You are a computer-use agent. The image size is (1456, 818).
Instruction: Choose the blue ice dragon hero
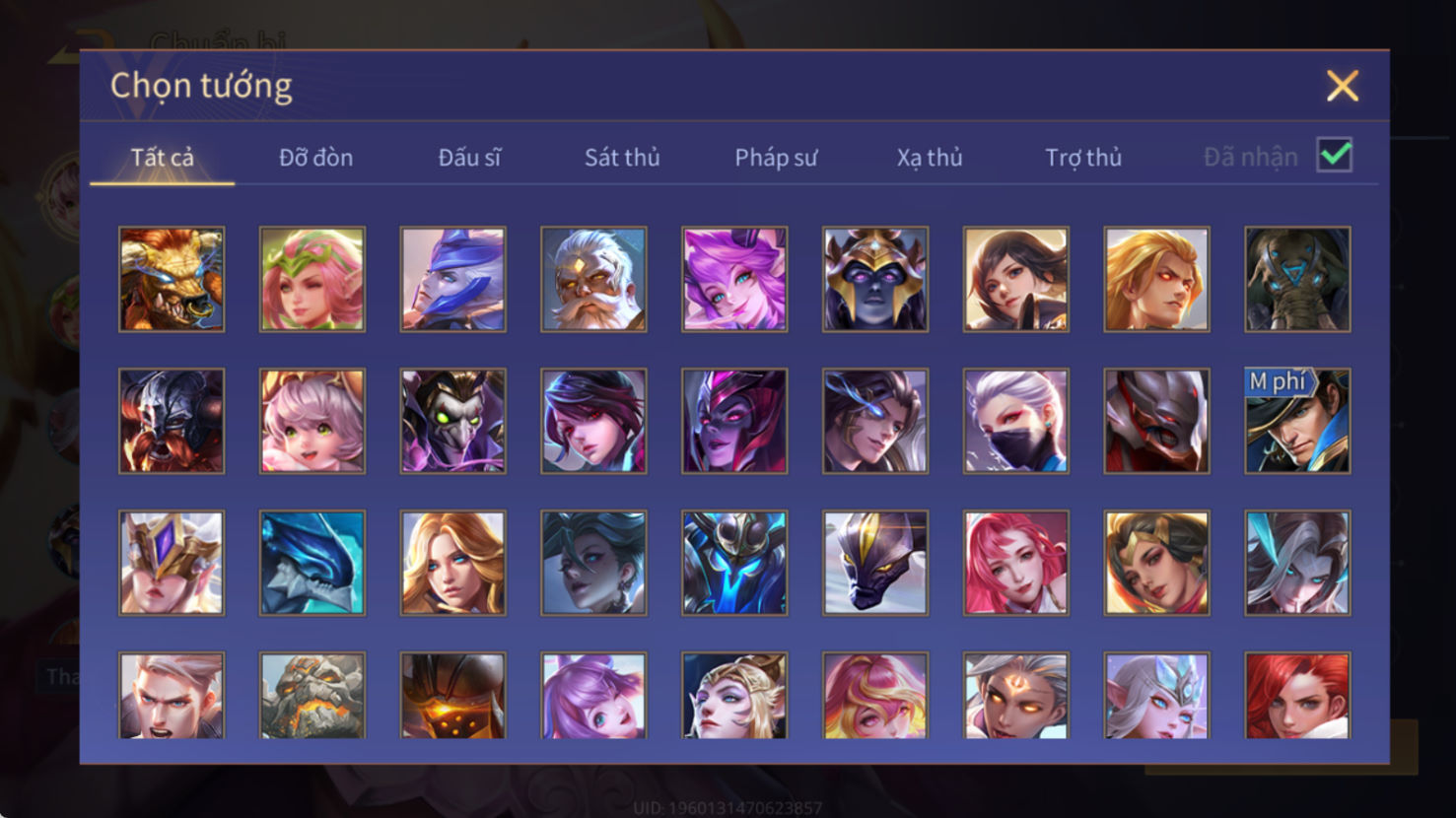312,563
